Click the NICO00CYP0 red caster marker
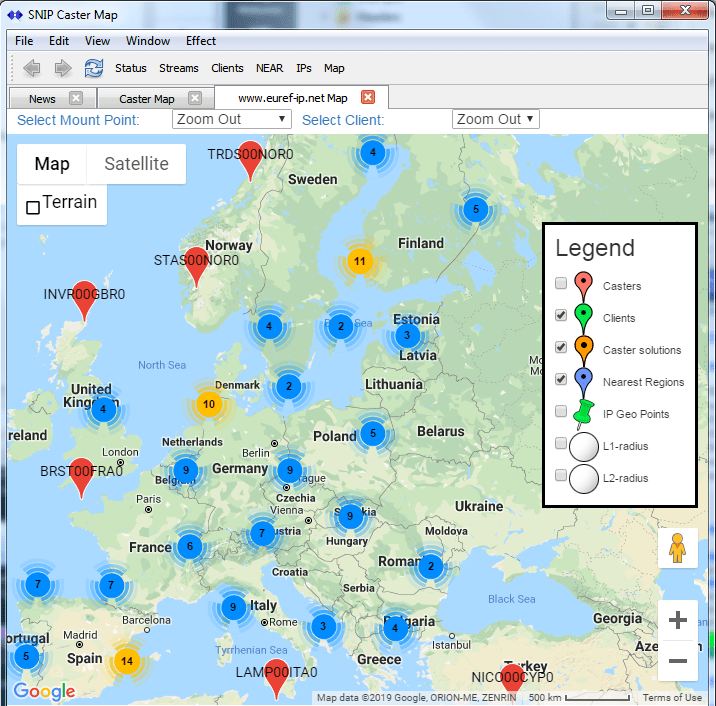Image resolution: width=716 pixels, height=706 pixels. (x=512, y=684)
